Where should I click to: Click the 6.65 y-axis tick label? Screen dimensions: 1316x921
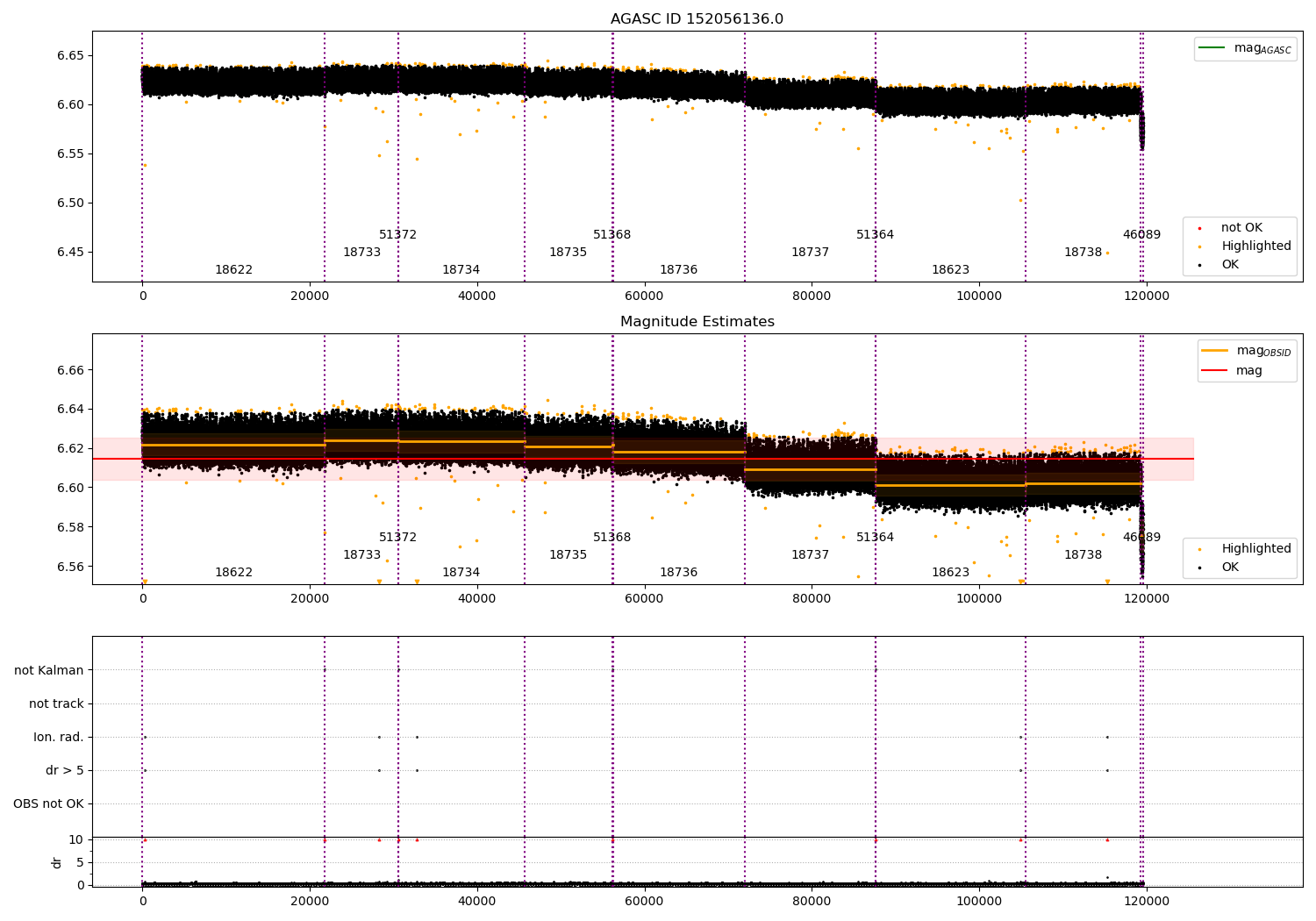click(x=70, y=55)
